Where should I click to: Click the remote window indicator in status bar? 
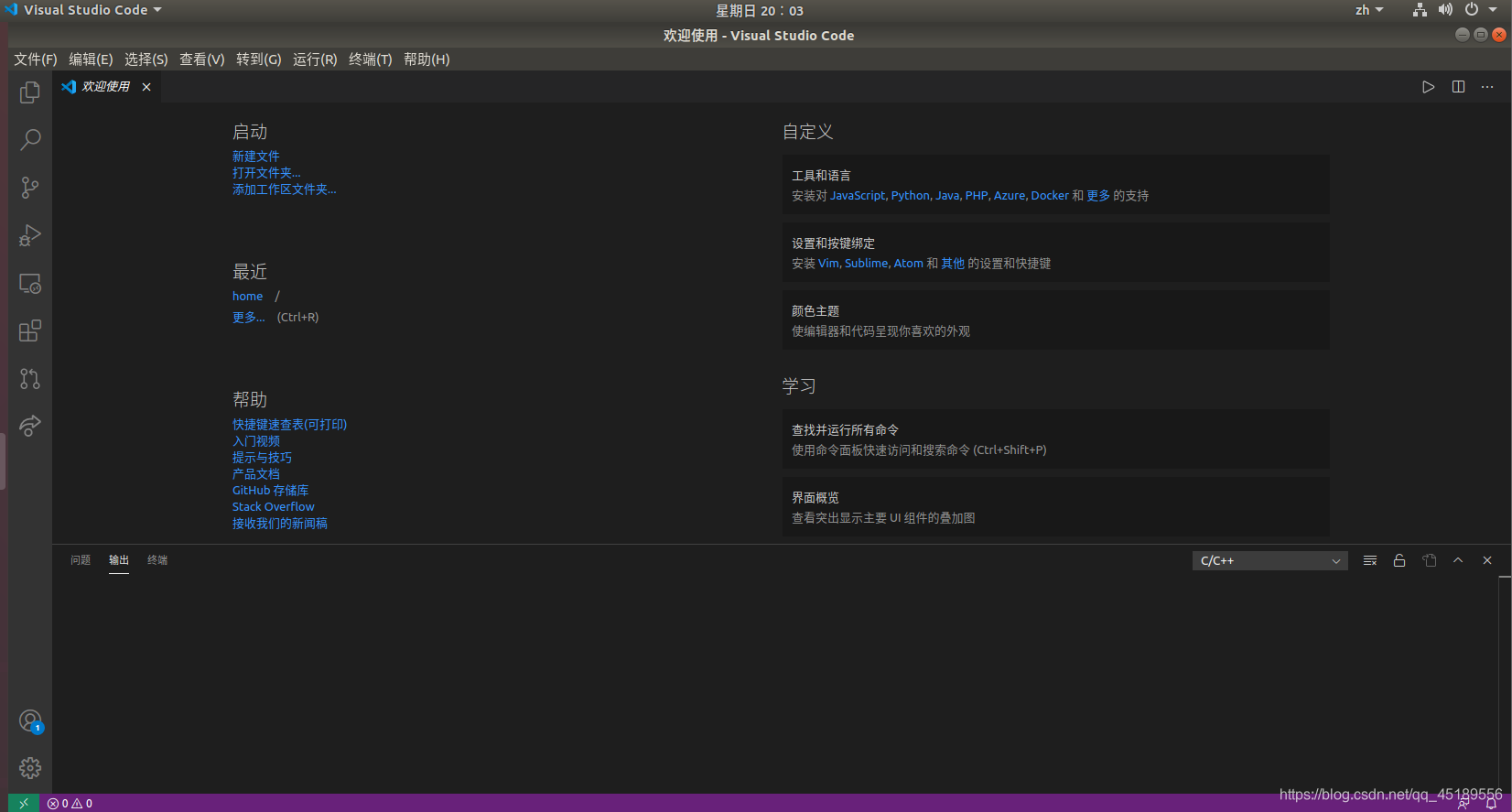coord(24,803)
